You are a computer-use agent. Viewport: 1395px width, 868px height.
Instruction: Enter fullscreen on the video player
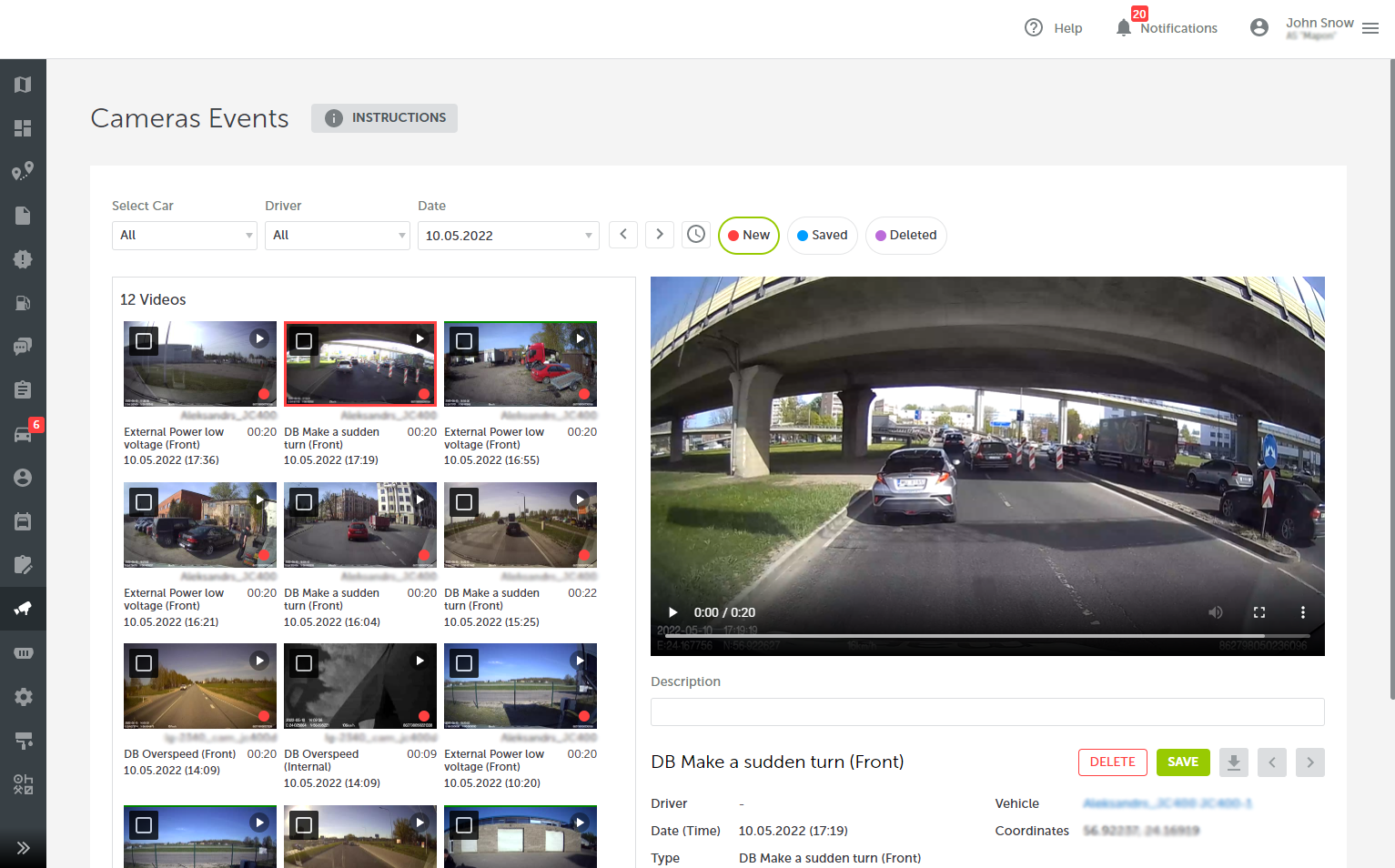coord(1259,612)
